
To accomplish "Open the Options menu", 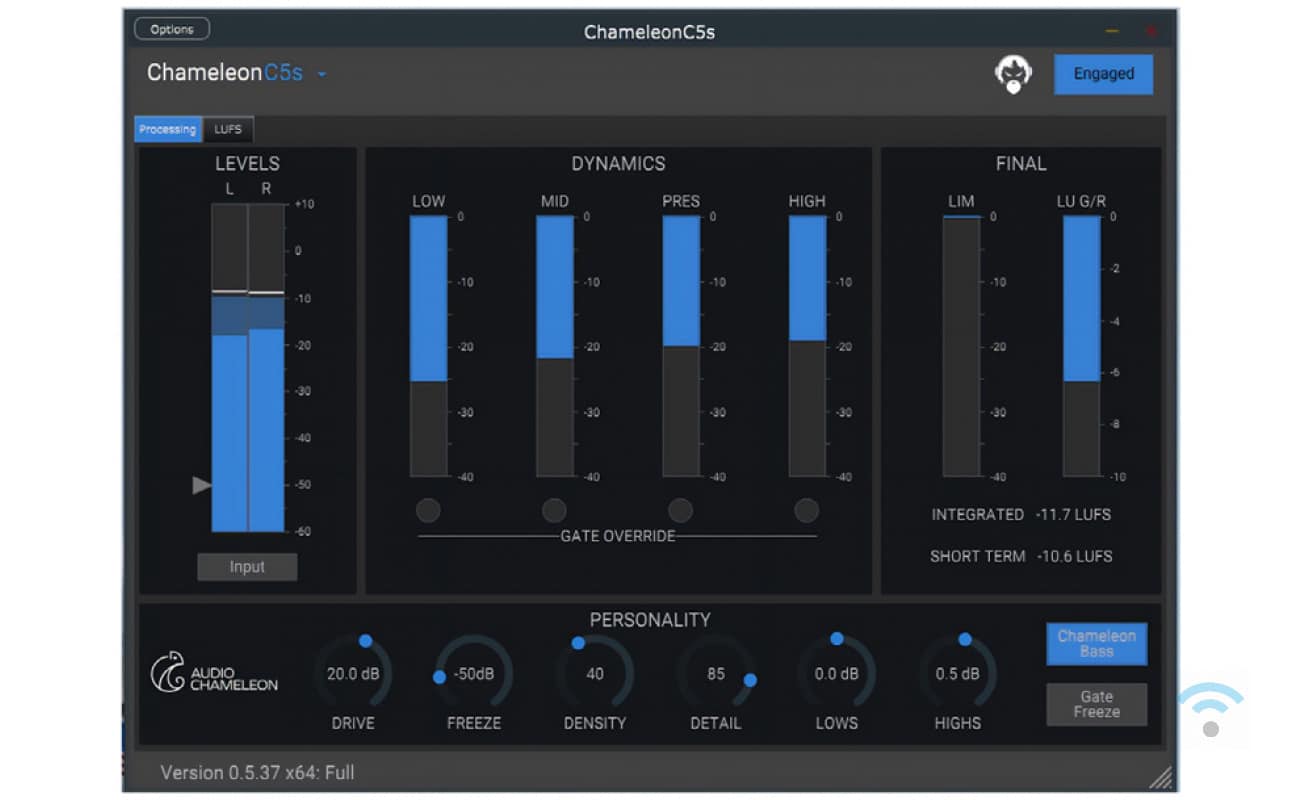I will (172, 29).
